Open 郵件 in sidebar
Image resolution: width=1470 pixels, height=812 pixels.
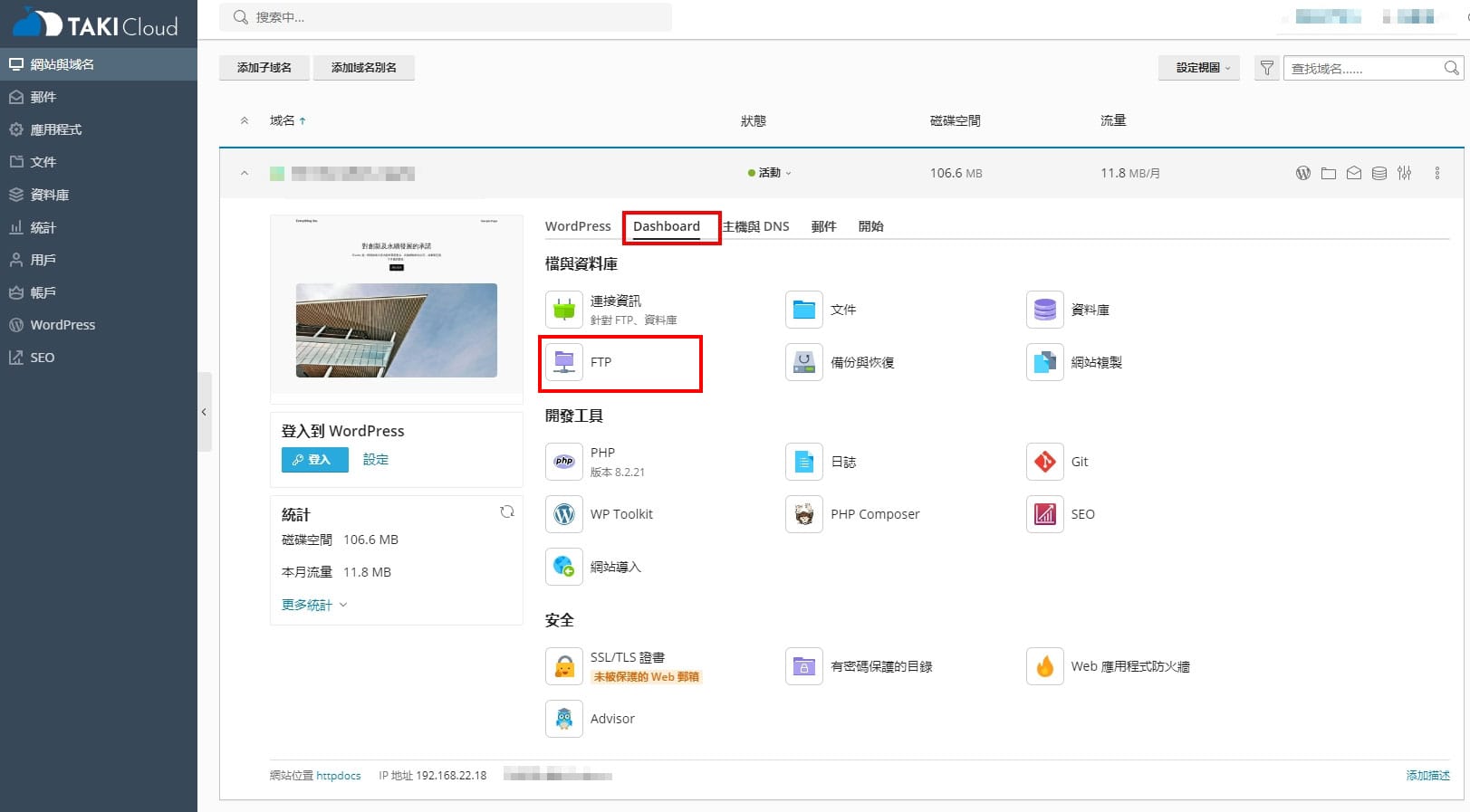click(x=99, y=97)
